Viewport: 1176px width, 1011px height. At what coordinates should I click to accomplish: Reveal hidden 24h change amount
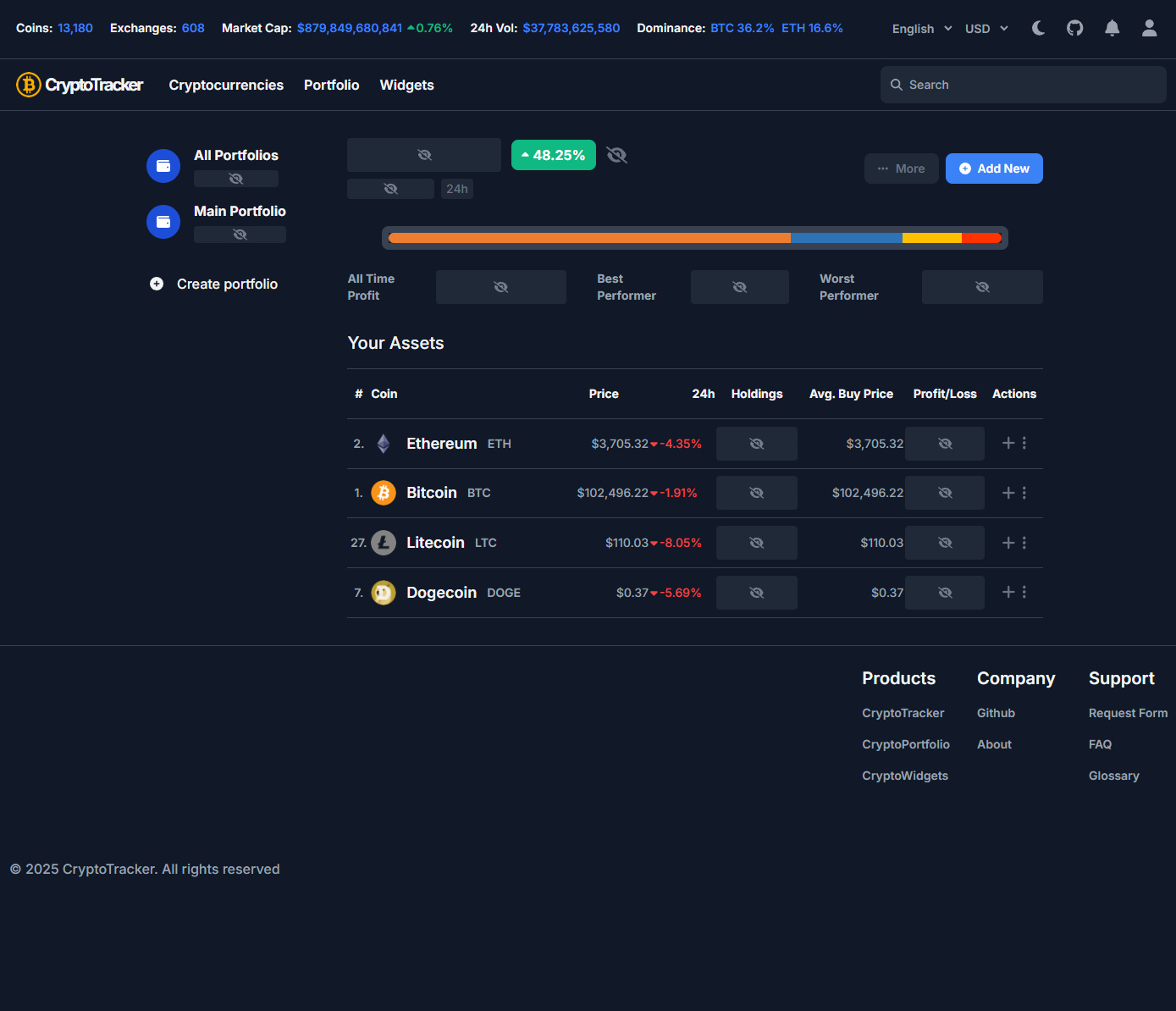pos(390,189)
